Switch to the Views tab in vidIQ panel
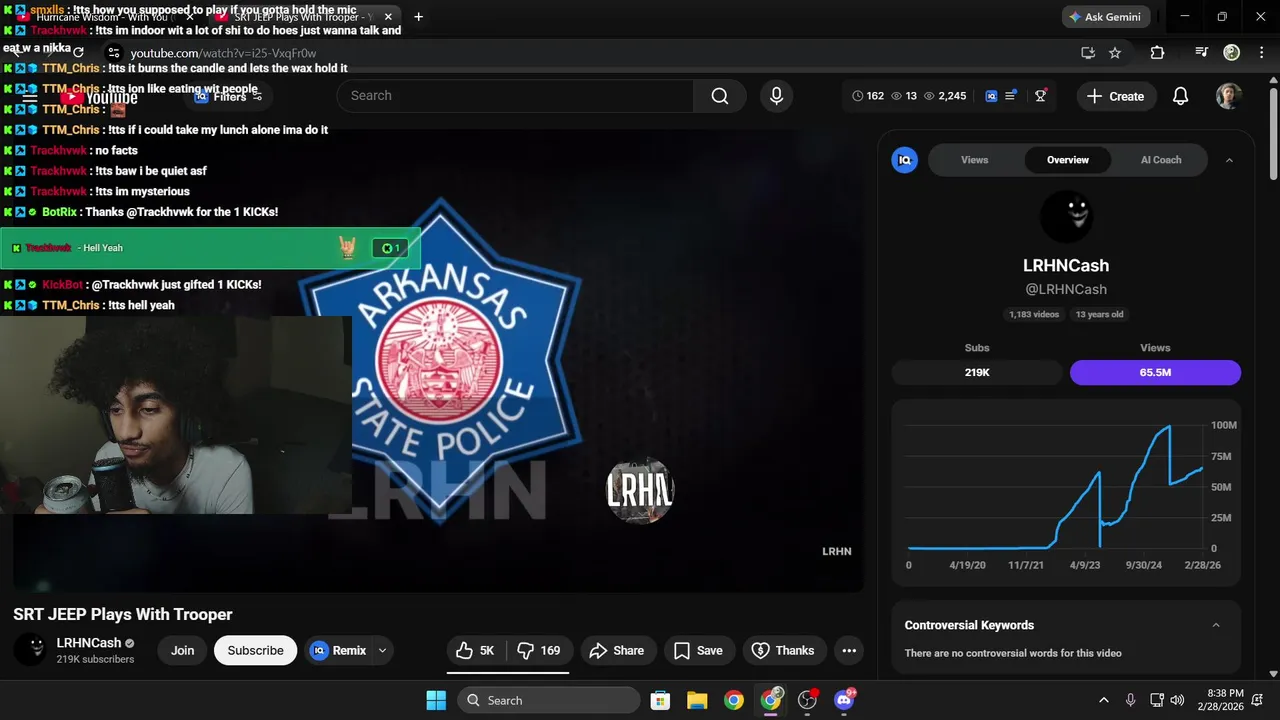Screen dimensions: 1280x720 (975, 160)
